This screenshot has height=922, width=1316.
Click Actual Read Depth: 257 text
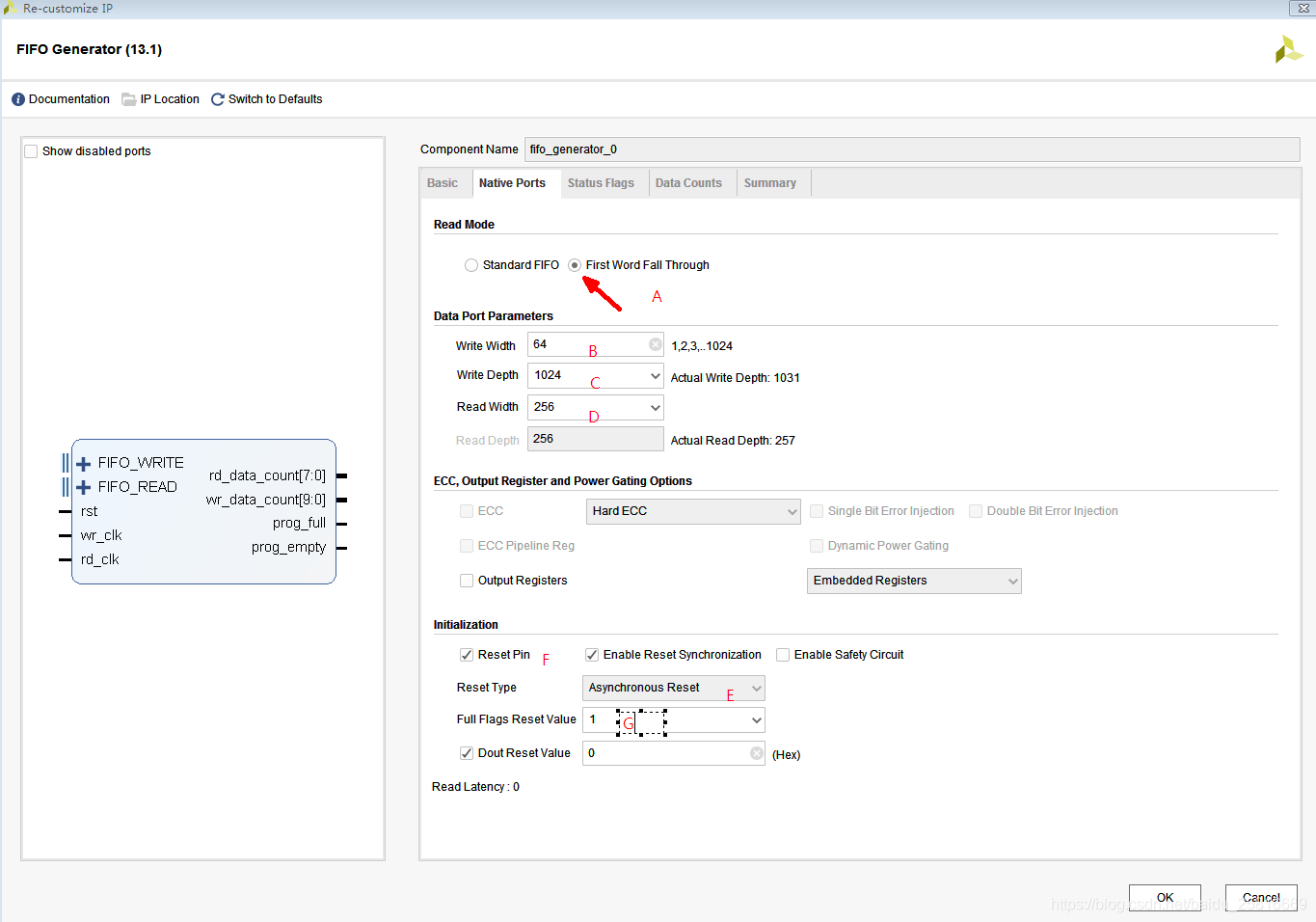point(733,441)
